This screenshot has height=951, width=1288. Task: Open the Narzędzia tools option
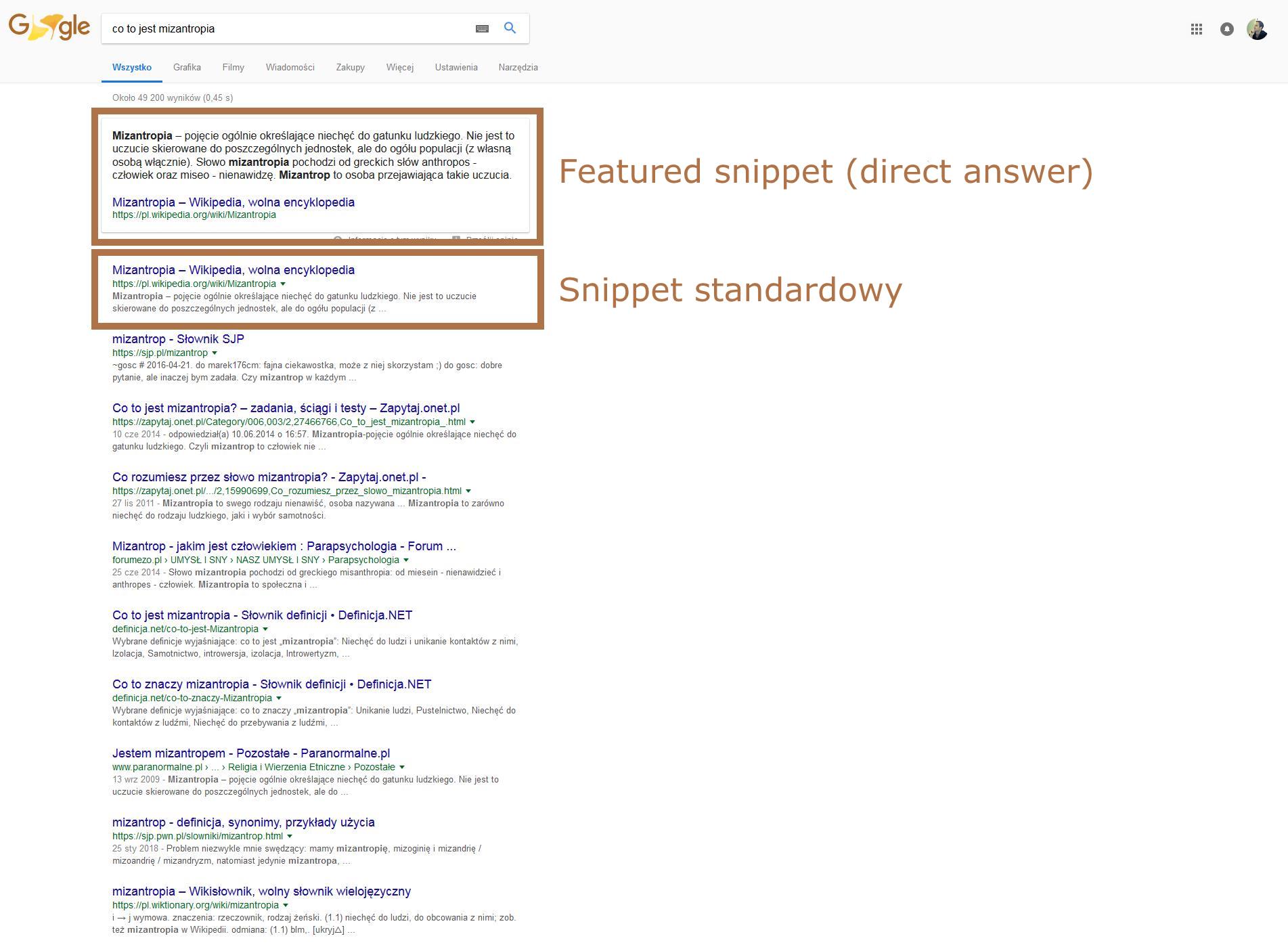(x=518, y=67)
